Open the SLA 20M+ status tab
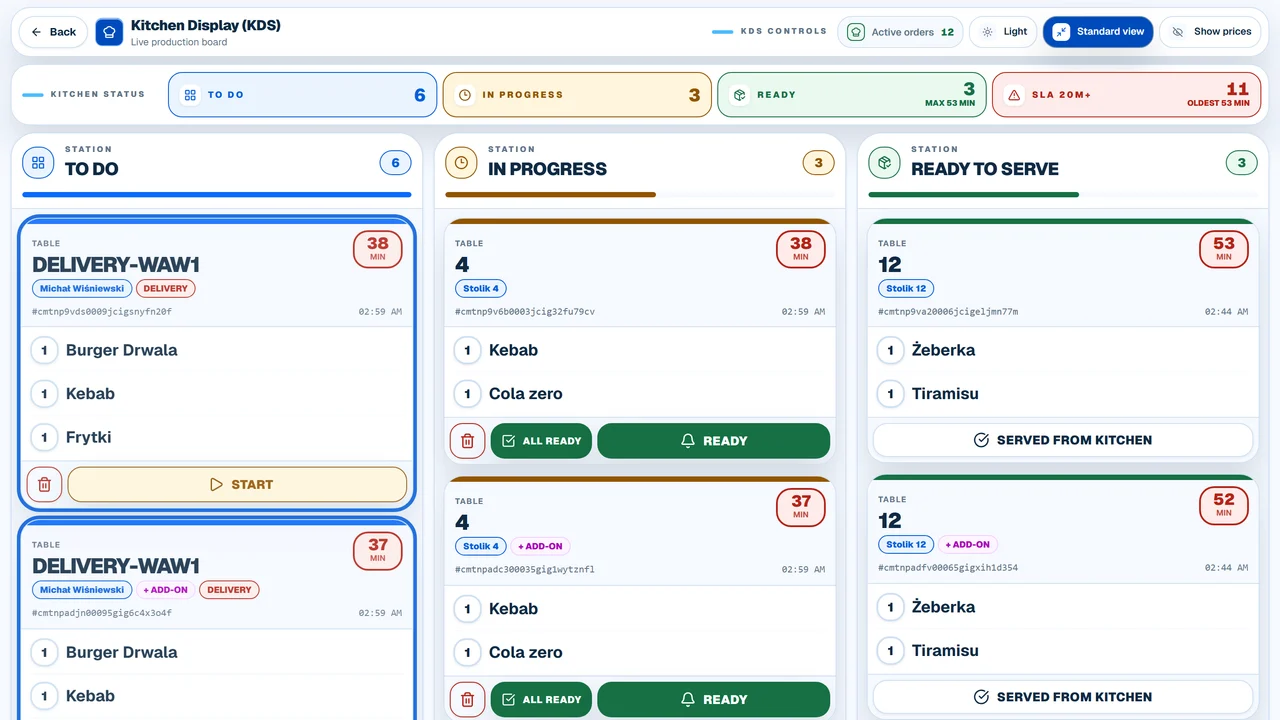 pyautogui.click(x=1126, y=95)
